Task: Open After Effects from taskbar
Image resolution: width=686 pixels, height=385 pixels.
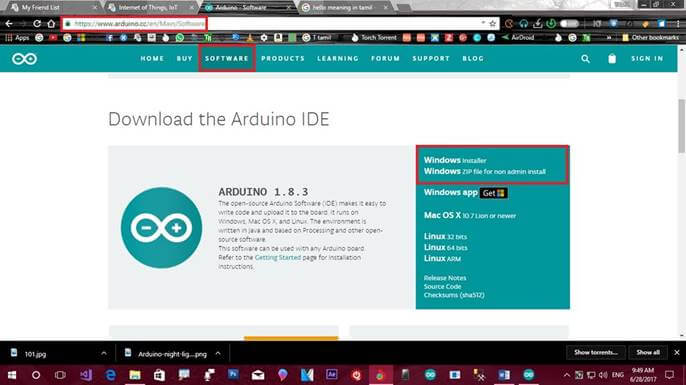Action: (x=332, y=375)
